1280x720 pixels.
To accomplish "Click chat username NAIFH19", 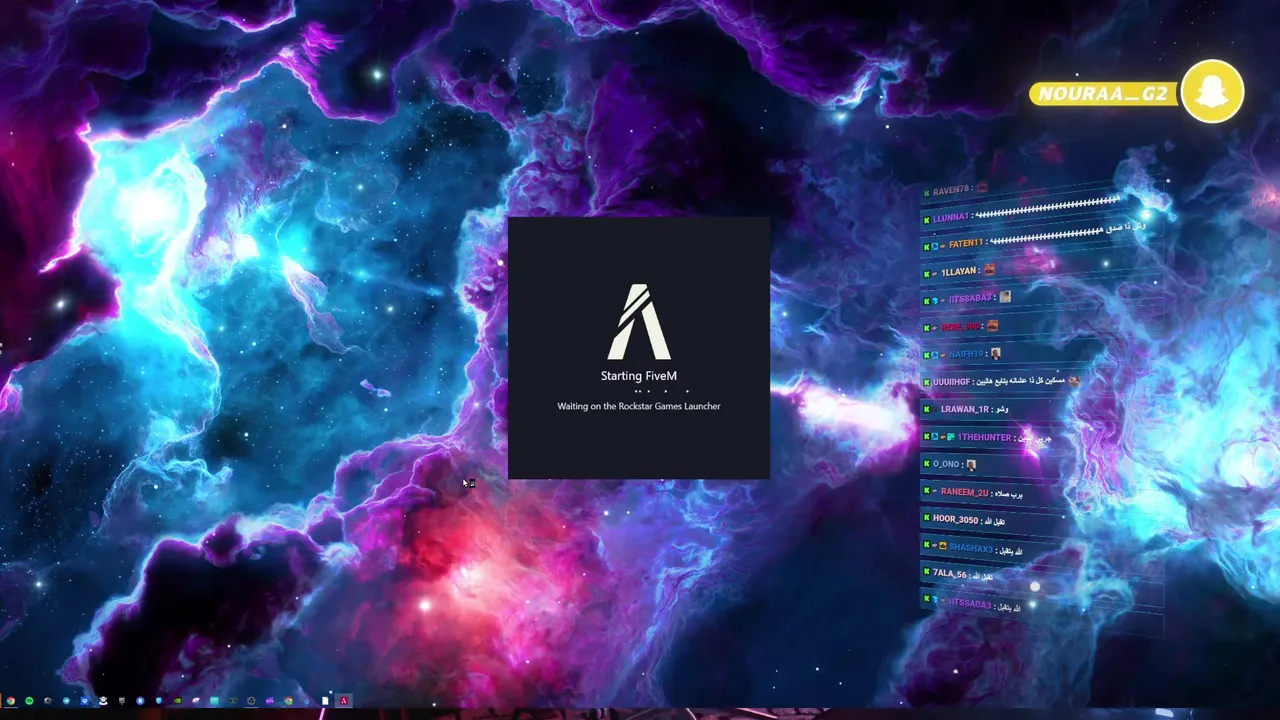I will coord(967,354).
